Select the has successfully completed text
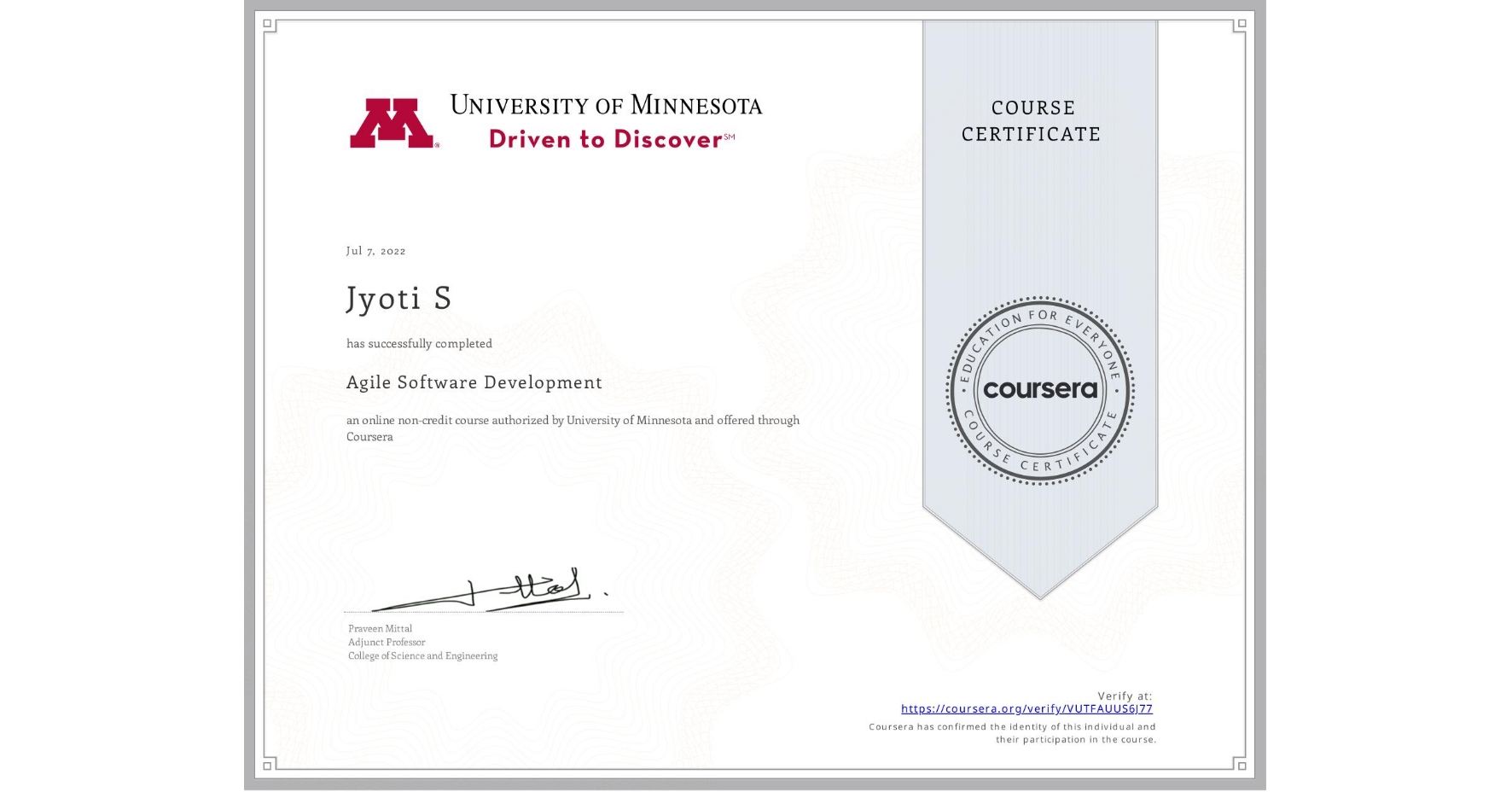This screenshot has height=792, width=1512. point(418,343)
